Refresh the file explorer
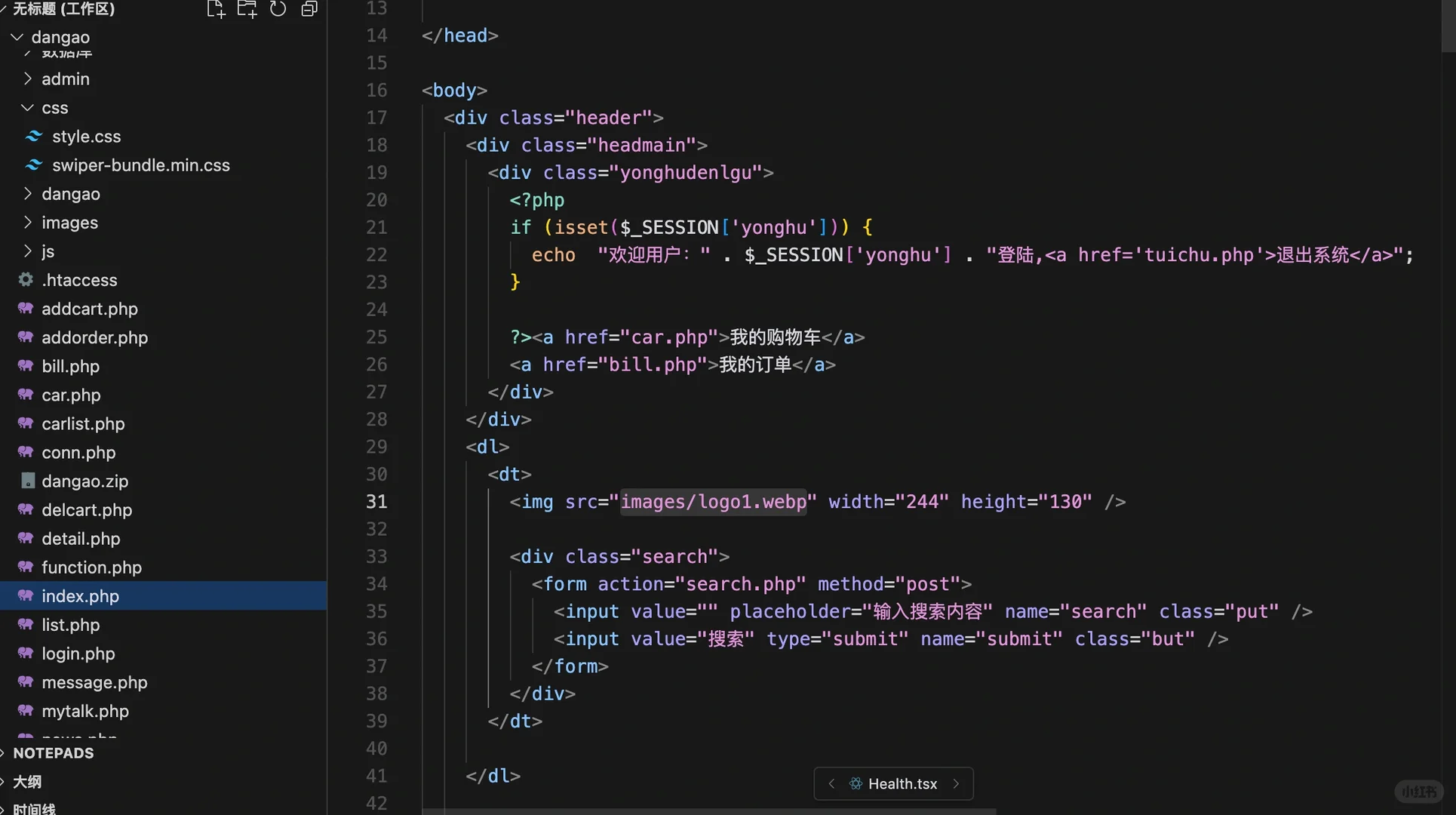1456x815 pixels. (278, 9)
